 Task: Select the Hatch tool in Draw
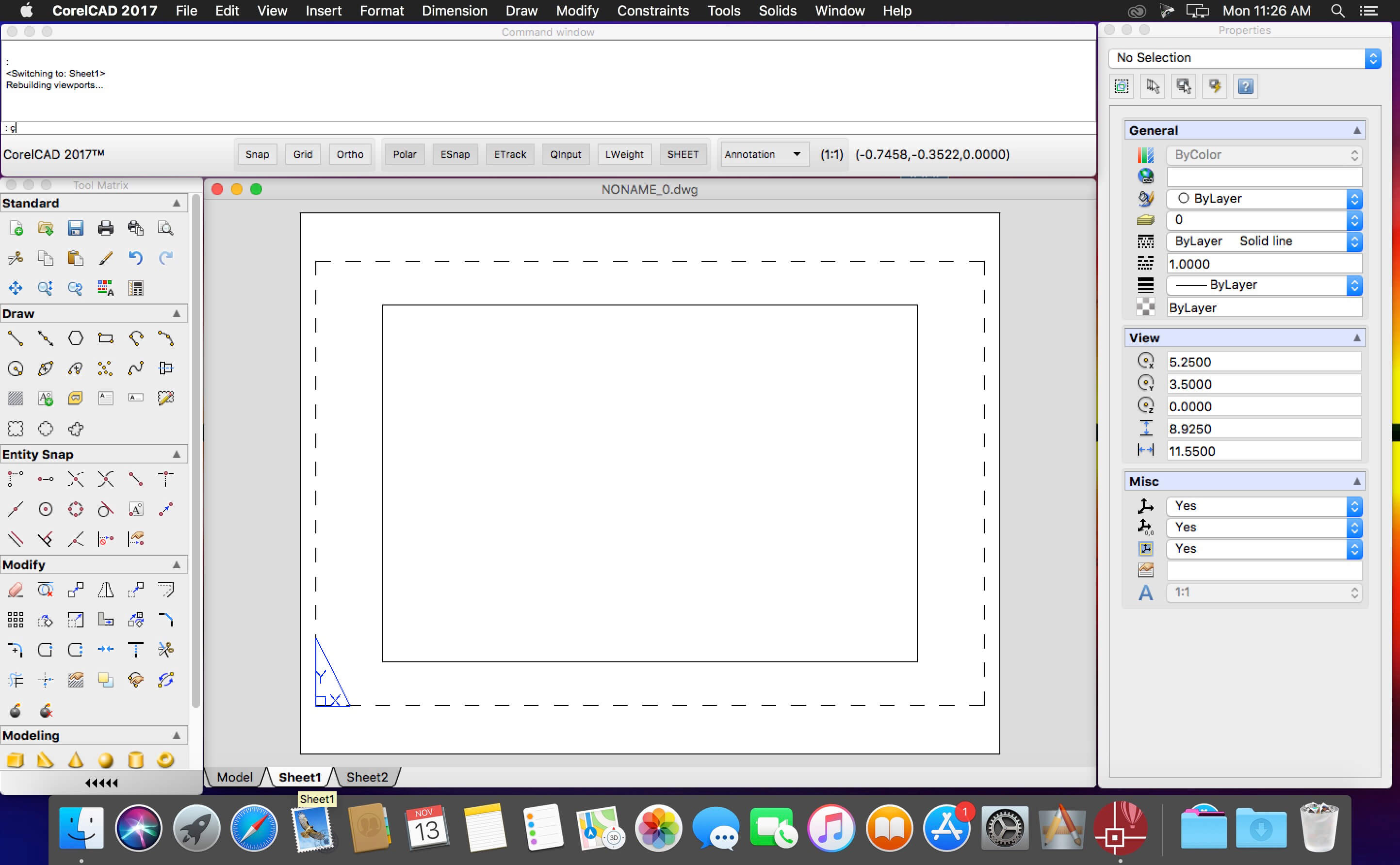click(16, 398)
